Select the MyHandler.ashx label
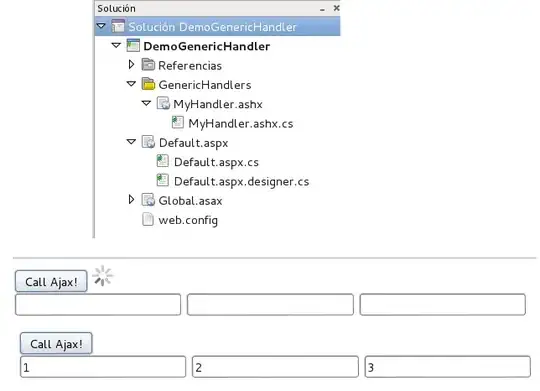Viewport: 540px width, 391px height. [x=218, y=104]
